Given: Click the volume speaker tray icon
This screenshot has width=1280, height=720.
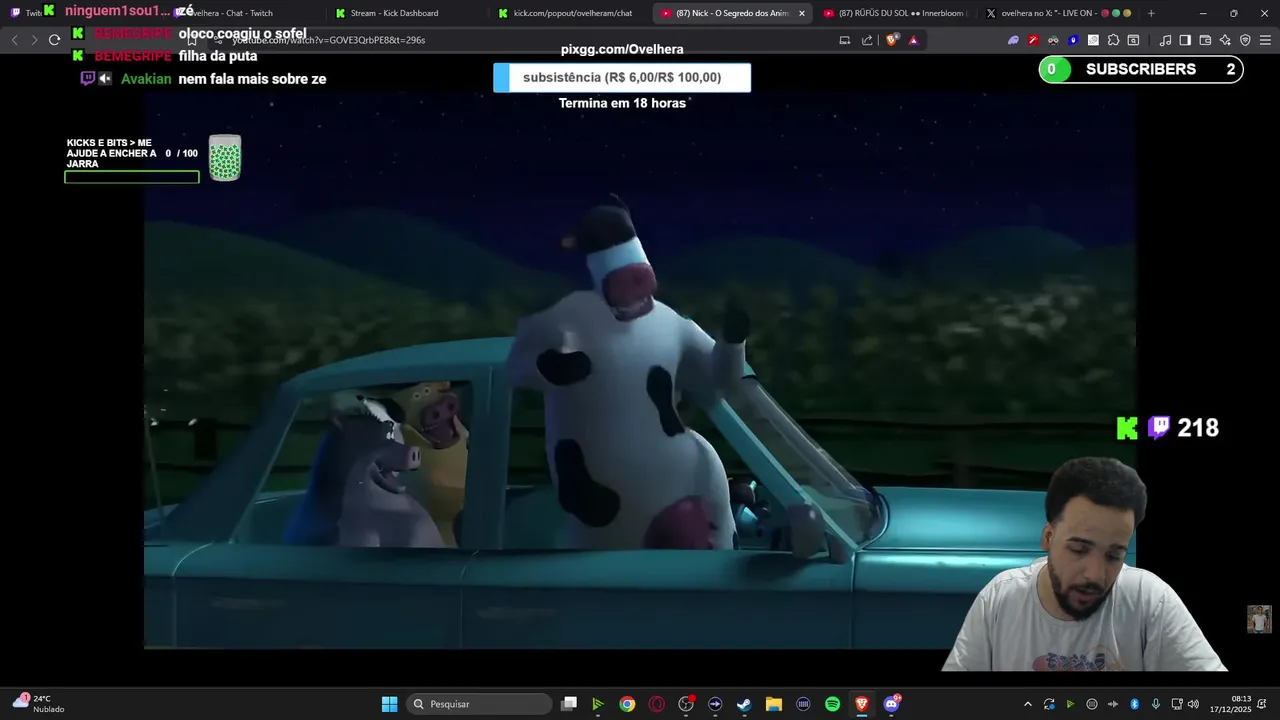Looking at the screenshot, I should [x=1193, y=704].
